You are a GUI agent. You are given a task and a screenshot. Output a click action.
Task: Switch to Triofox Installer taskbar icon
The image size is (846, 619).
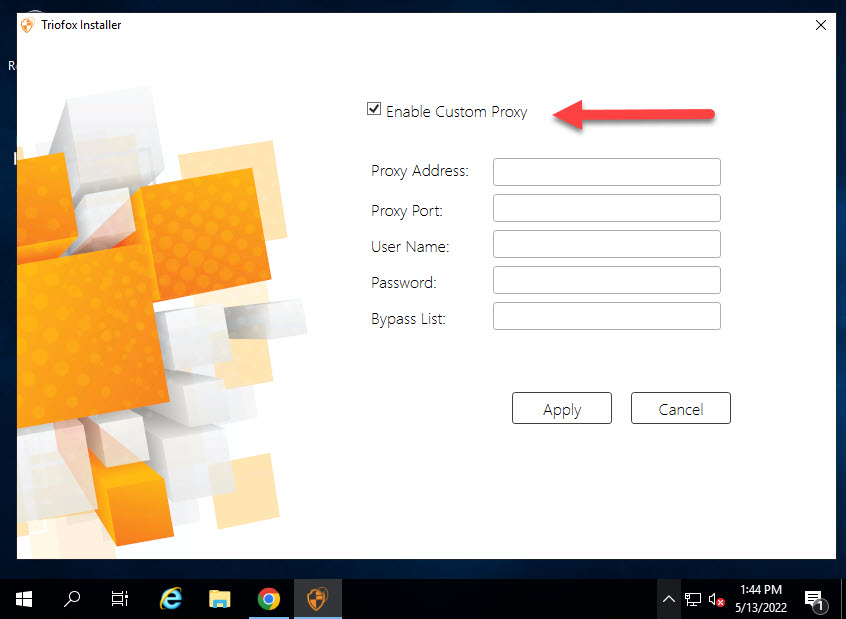[317, 599]
